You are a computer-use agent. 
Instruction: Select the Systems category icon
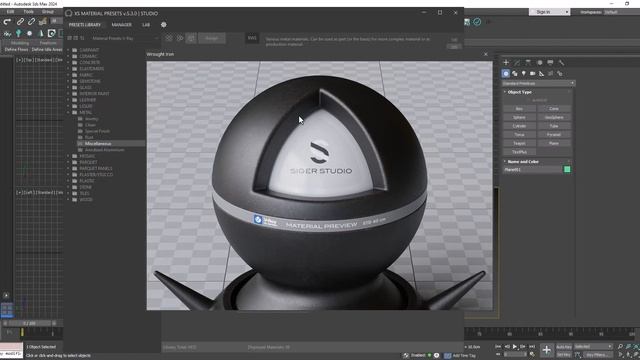coord(560,73)
